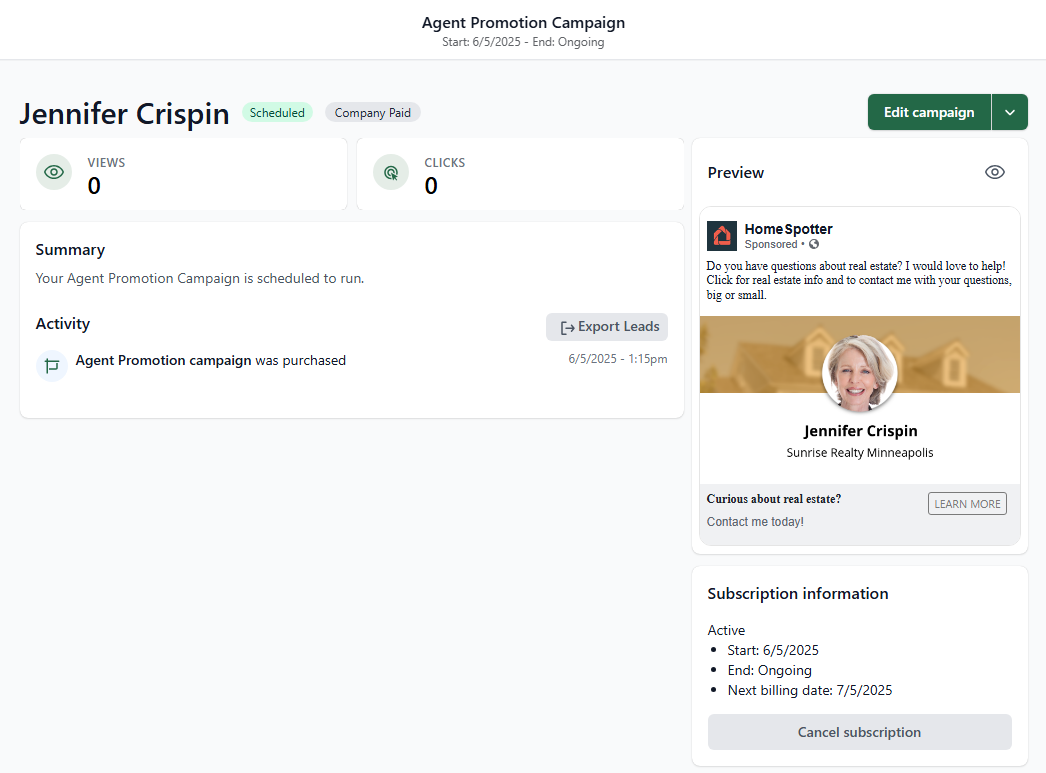This screenshot has width=1046, height=773.
Task: Click the export arrow icon in Export Leads
Action: click(x=567, y=327)
